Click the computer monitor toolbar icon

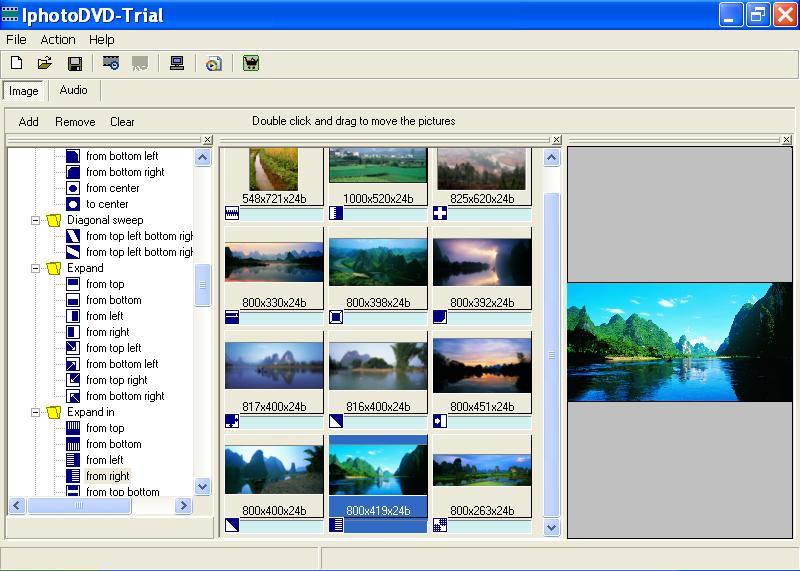[177, 63]
